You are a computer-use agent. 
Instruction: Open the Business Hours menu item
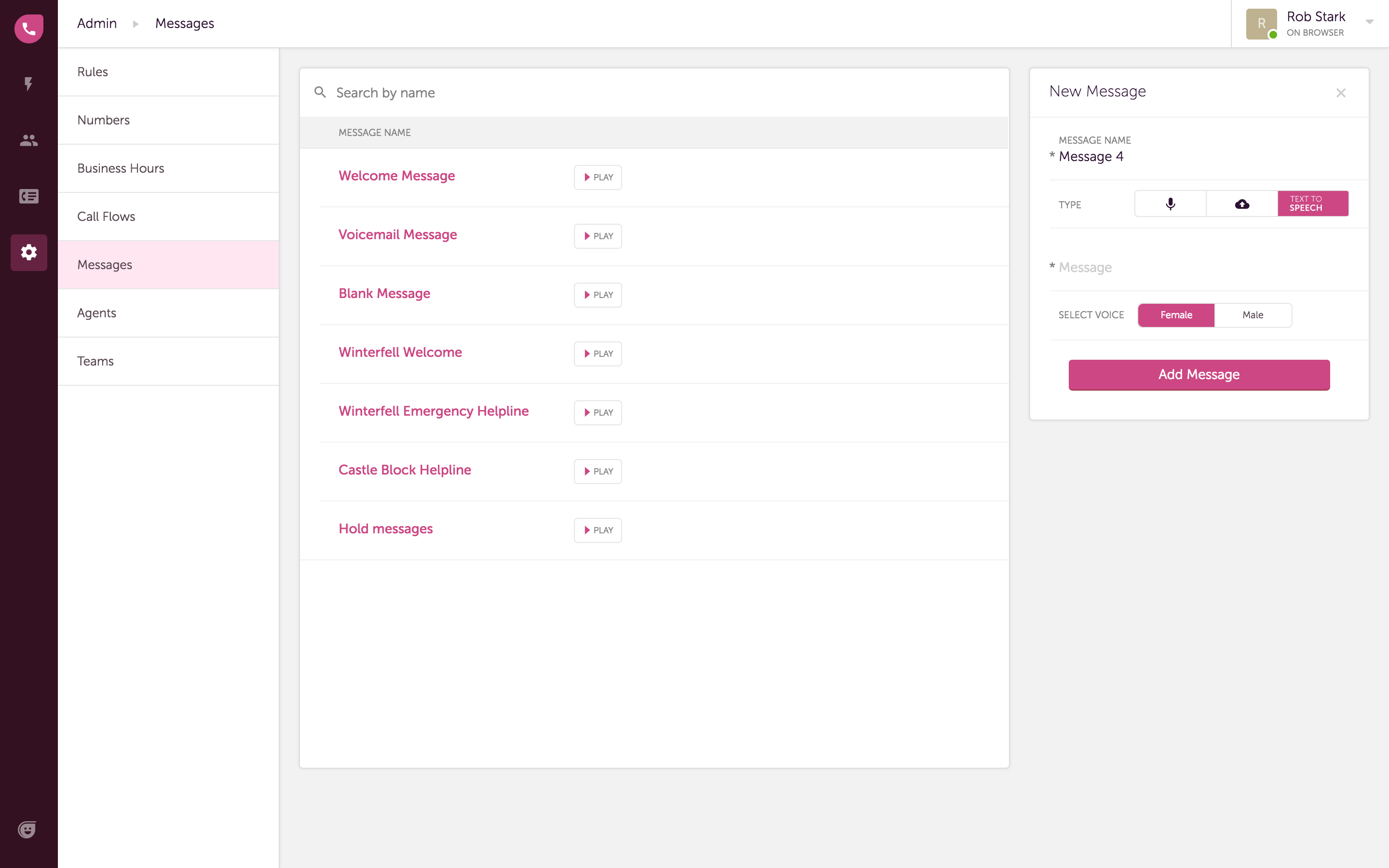click(x=121, y=168)
